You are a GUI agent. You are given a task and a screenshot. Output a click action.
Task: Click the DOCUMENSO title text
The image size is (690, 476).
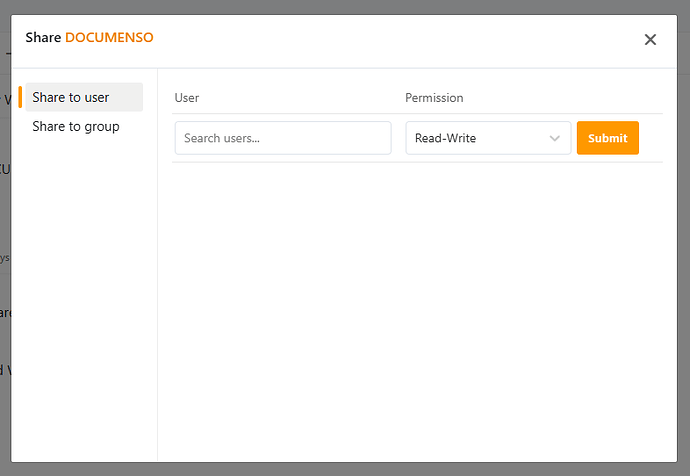[x=109, y=37]
